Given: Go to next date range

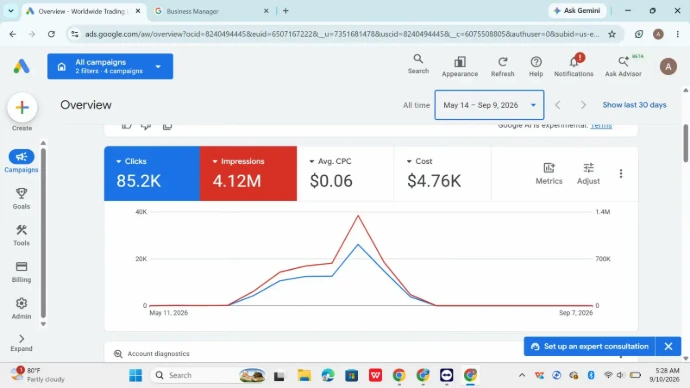Looking at the screenshot, I should [583, 105].
